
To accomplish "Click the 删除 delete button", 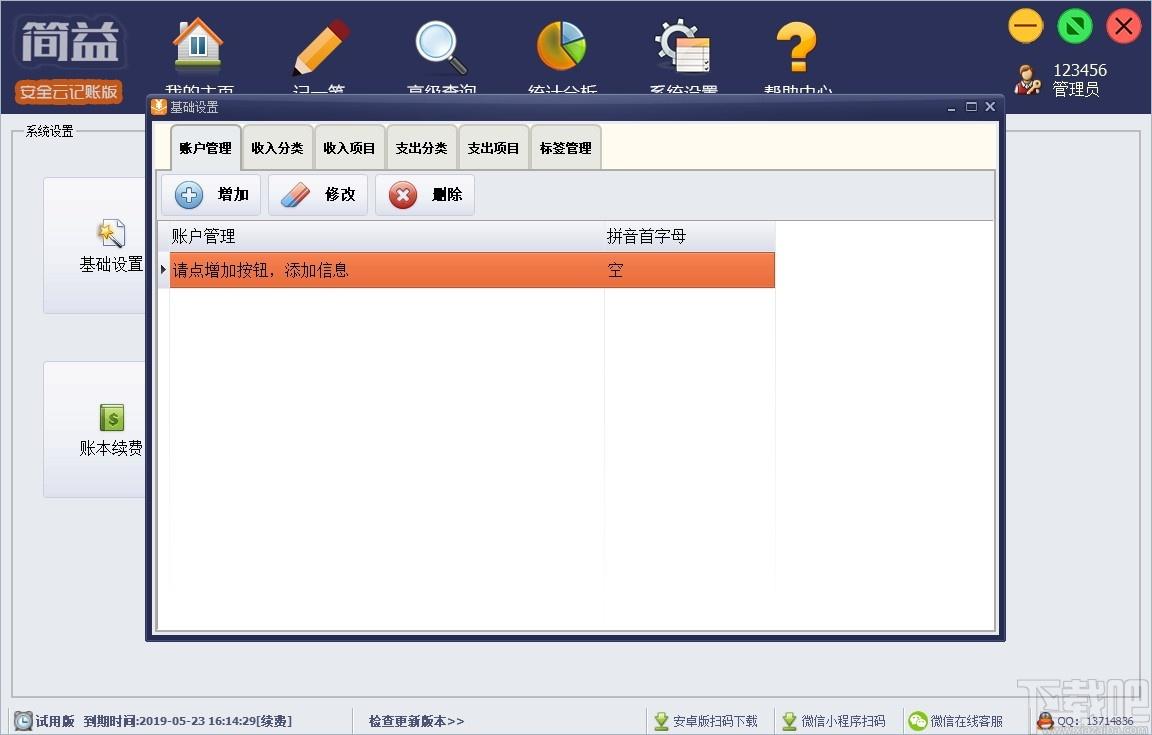I will [x=425, y=195].
